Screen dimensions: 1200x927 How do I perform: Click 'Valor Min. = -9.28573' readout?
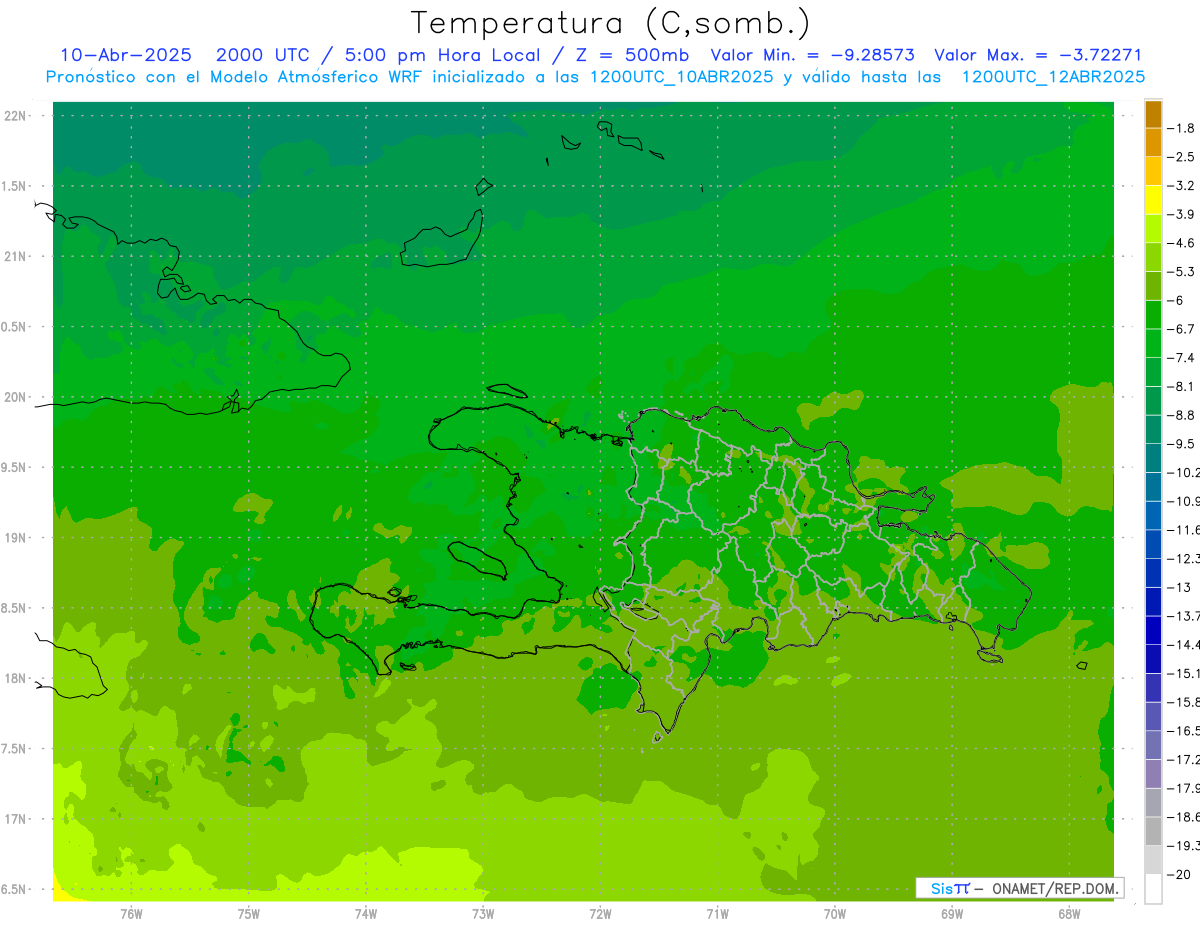pos(812,55)
